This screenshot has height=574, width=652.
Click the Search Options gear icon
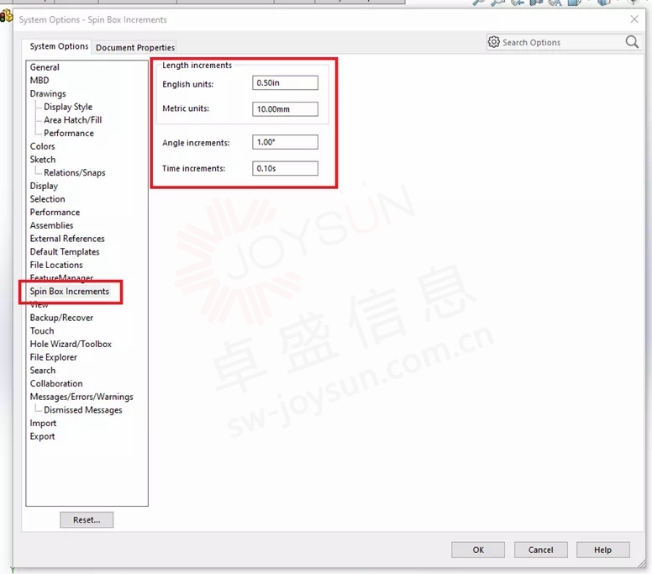pos(494,42)
